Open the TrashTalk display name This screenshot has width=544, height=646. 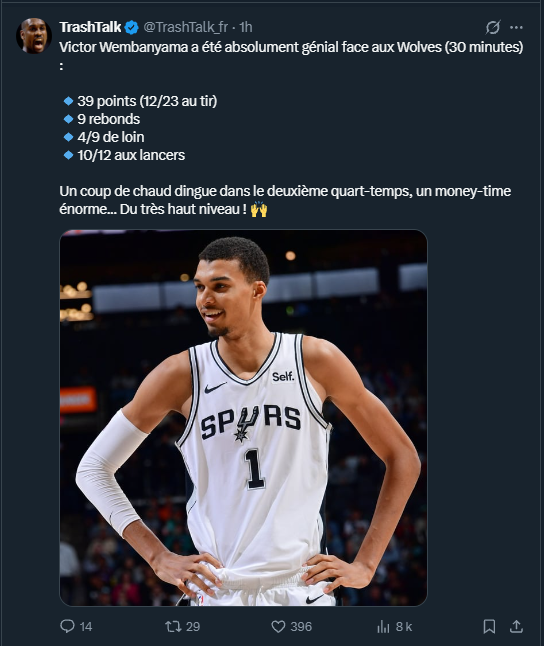click(90, 27)
